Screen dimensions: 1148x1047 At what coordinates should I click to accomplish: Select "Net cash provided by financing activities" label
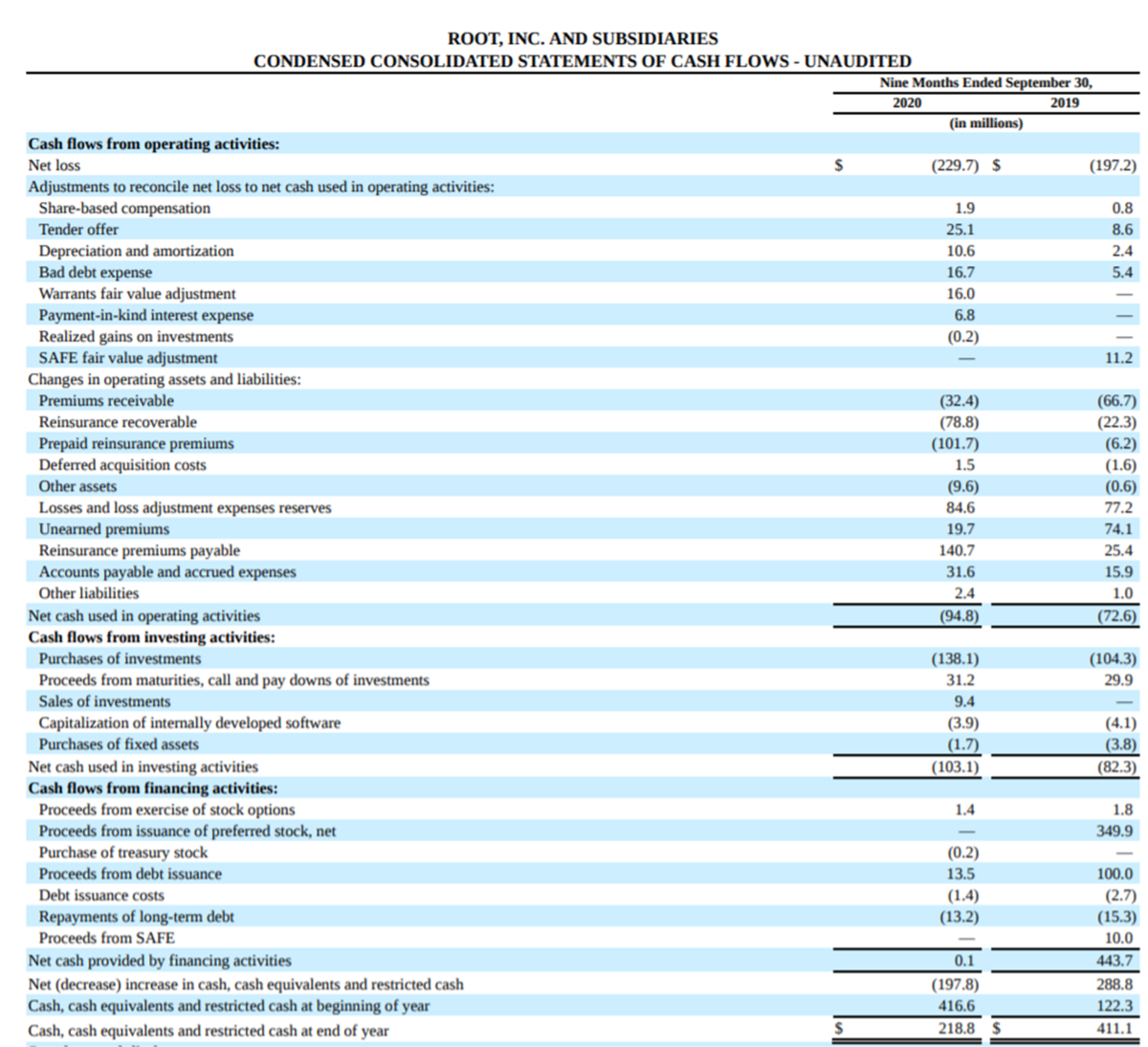pos(160,960)
